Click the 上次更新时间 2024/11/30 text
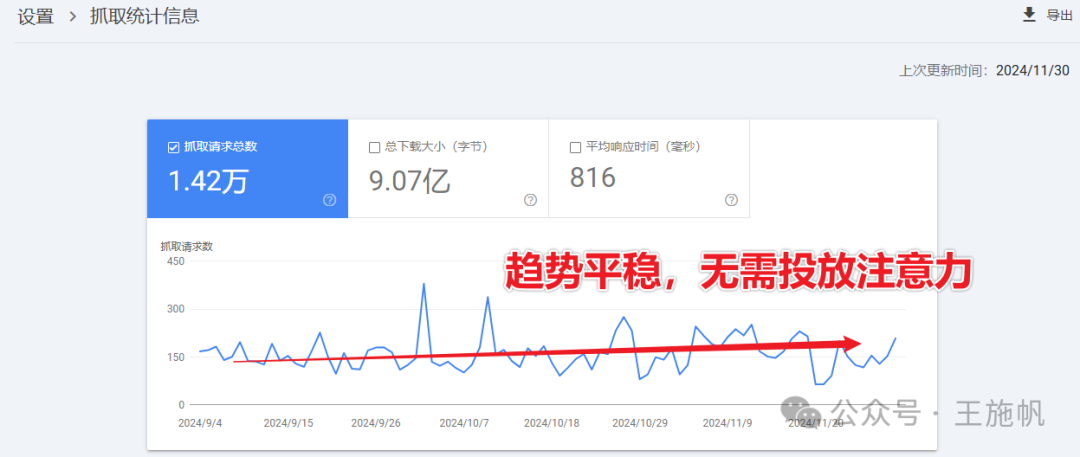This screenshot has height=457, width=1080. (984, 71)
